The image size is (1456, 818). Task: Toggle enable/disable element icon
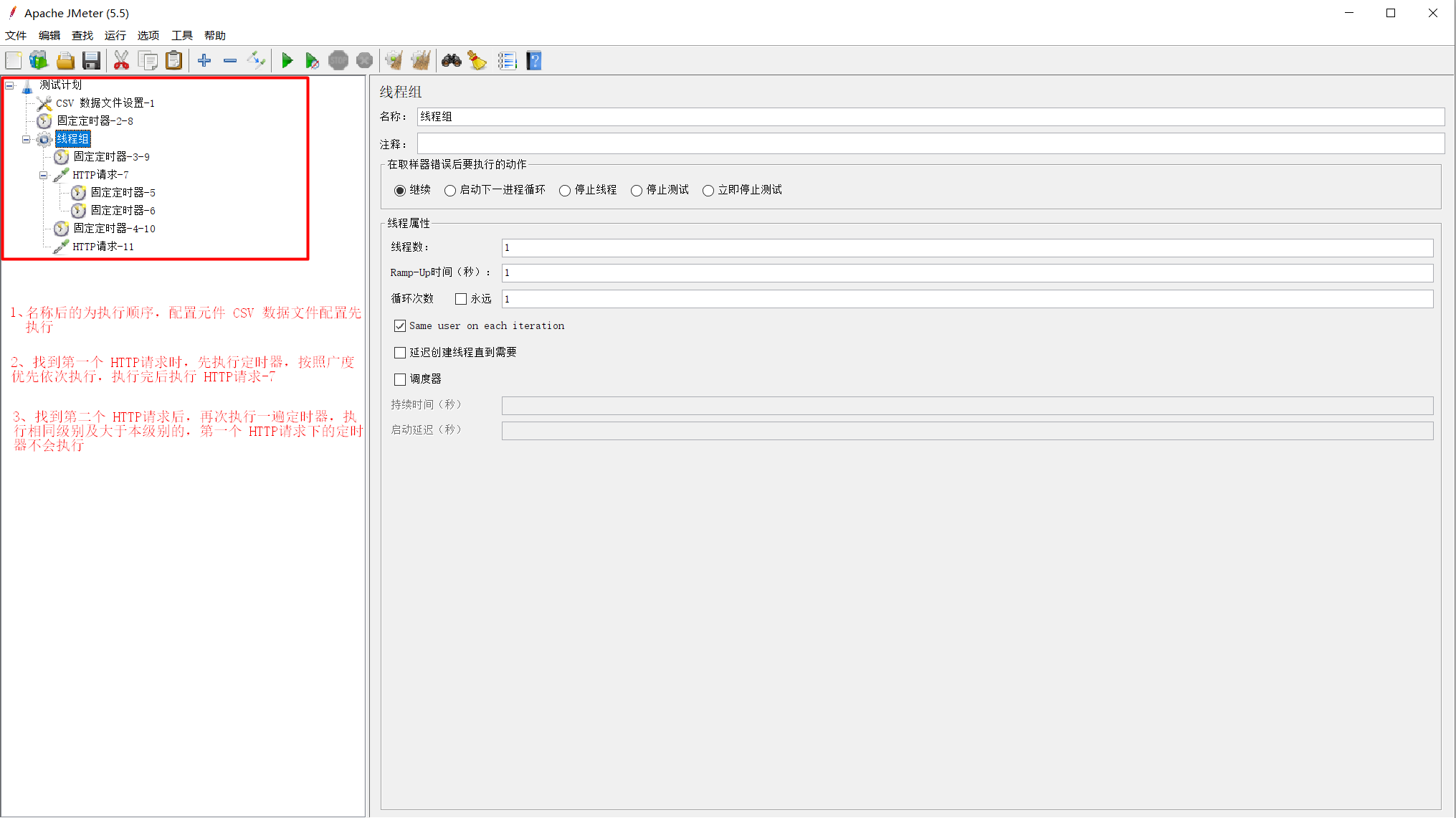256,61
